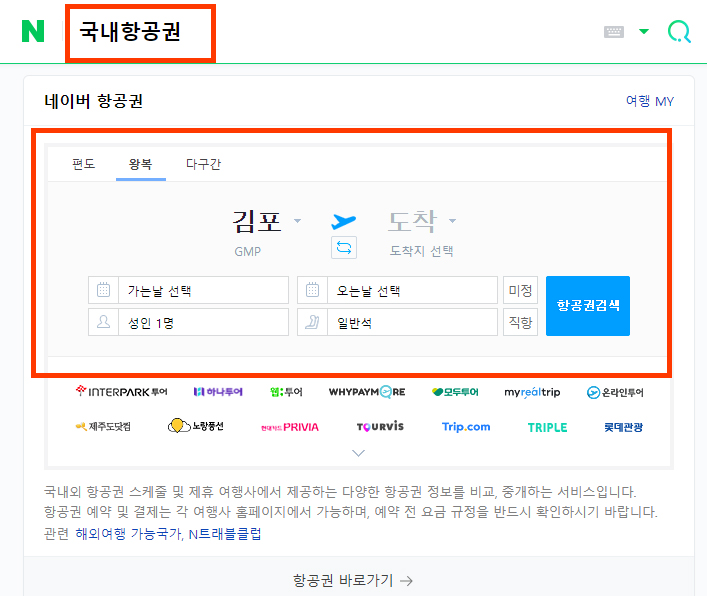
Task: Click the seat icon beside 일반석
Action: click(312, 322)
